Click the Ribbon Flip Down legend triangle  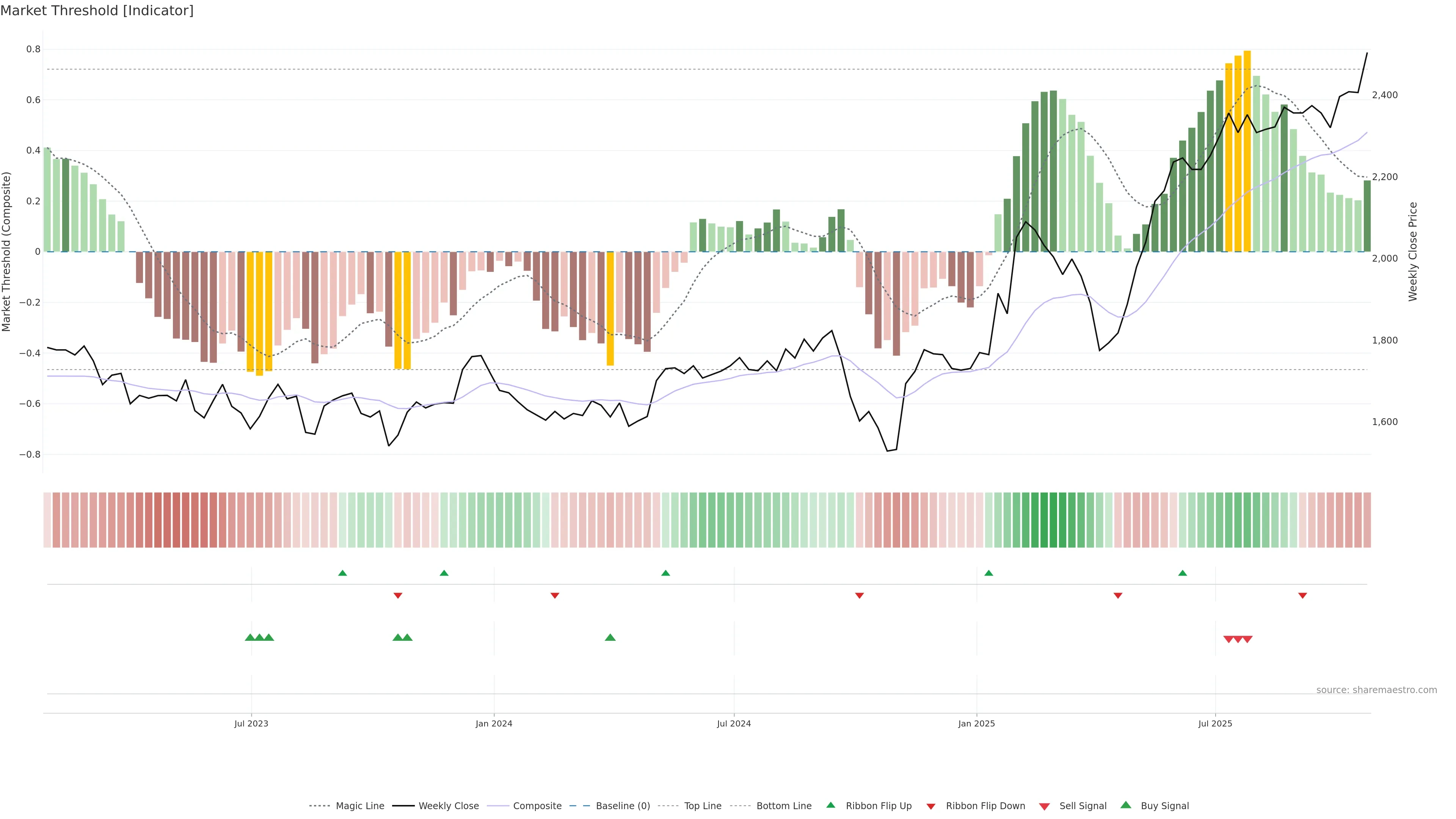[931, 806]
